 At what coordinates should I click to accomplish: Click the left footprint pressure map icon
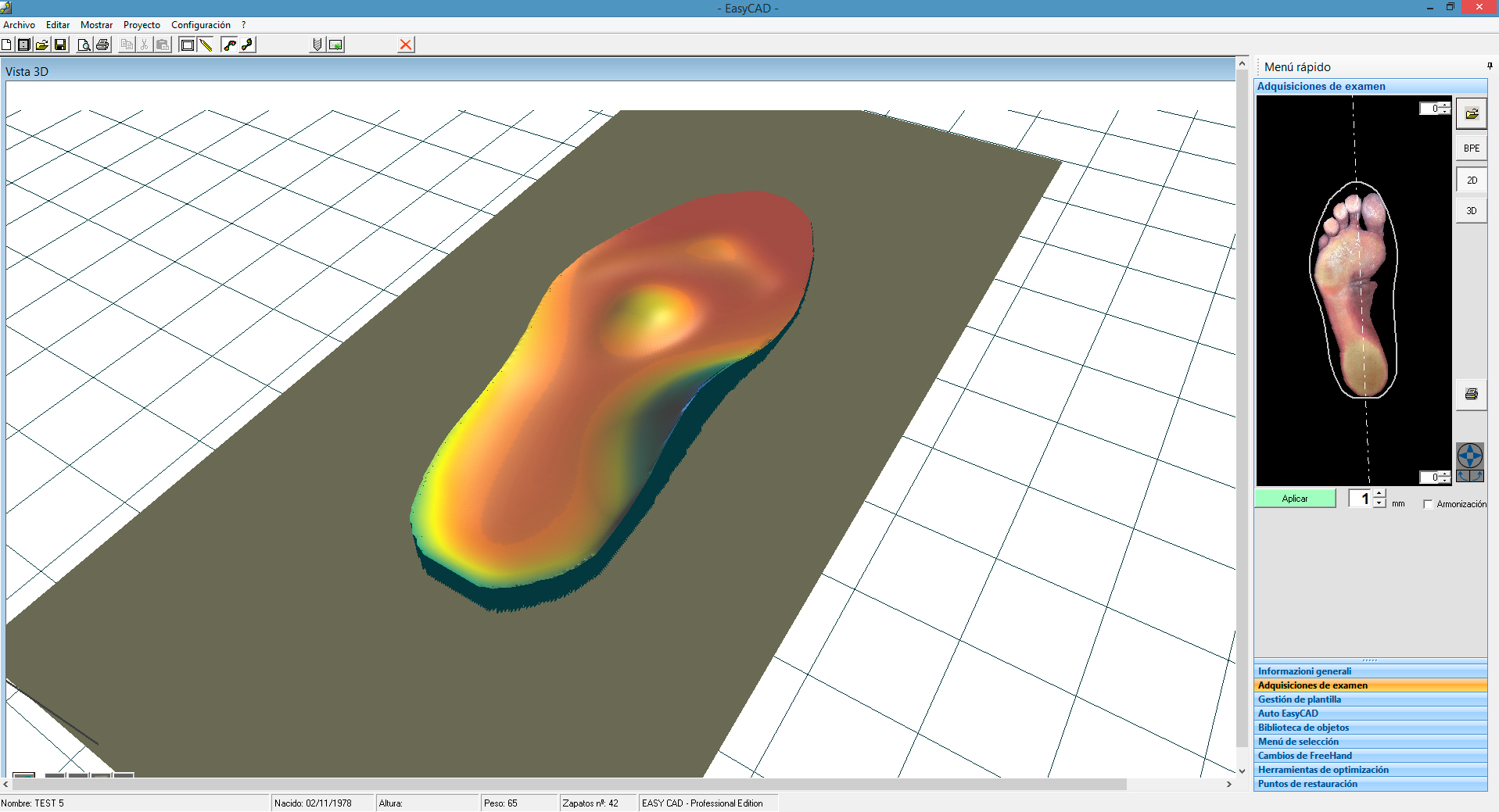click(229, 45)
